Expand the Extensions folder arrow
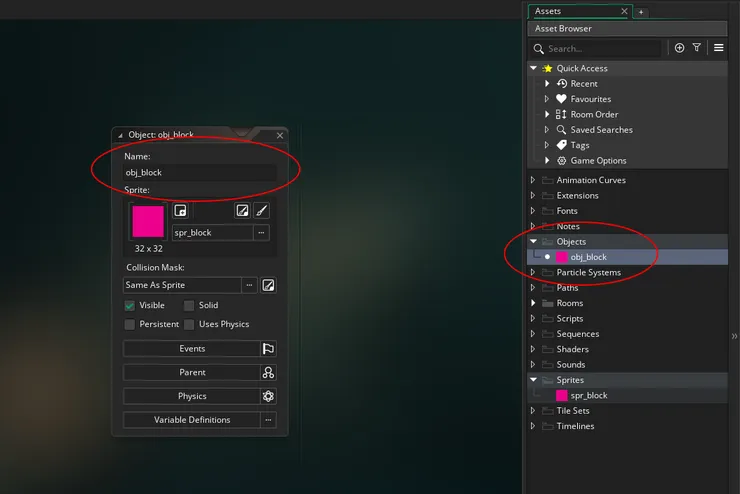 coord(533,195)
